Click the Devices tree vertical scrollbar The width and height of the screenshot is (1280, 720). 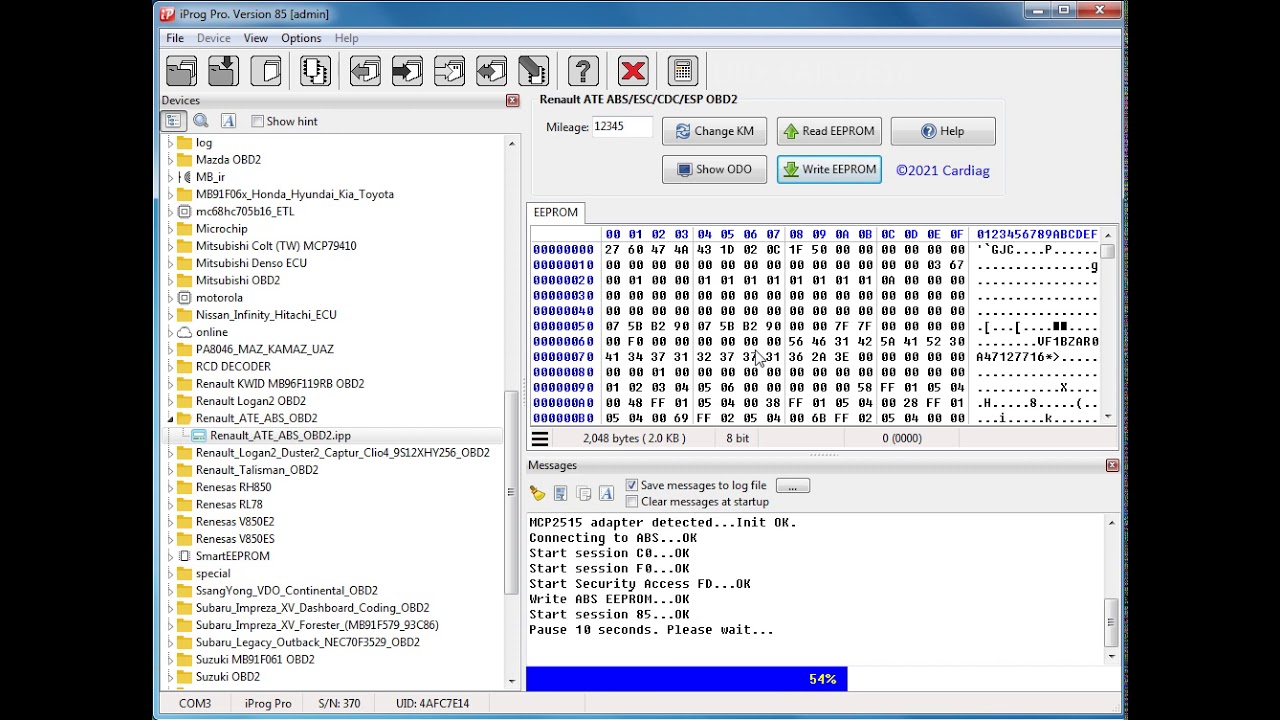(512, 410)
